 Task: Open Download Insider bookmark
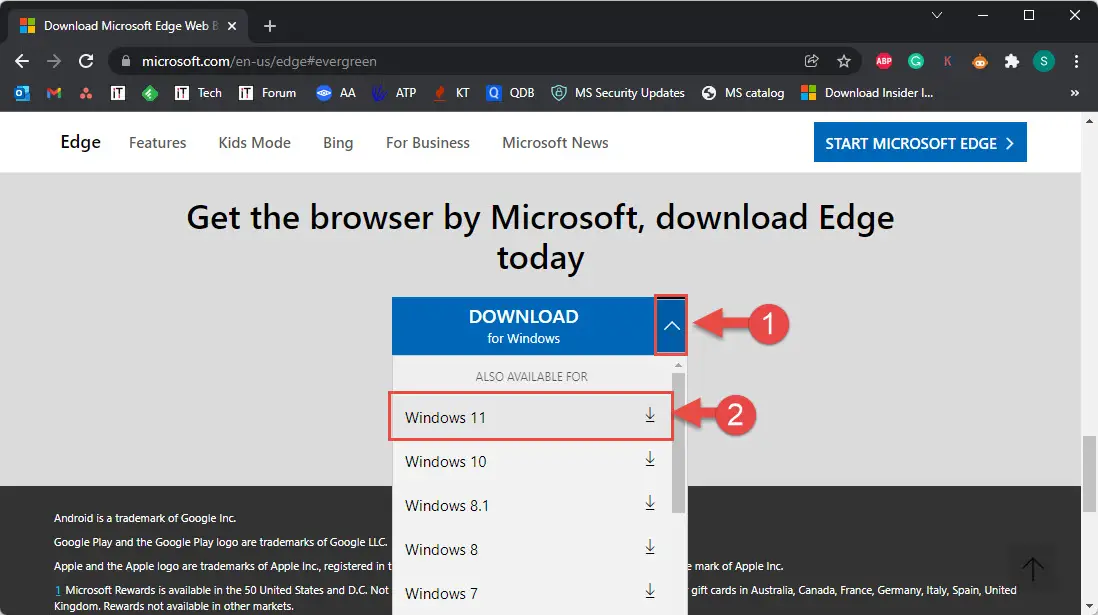click(867, 93)
